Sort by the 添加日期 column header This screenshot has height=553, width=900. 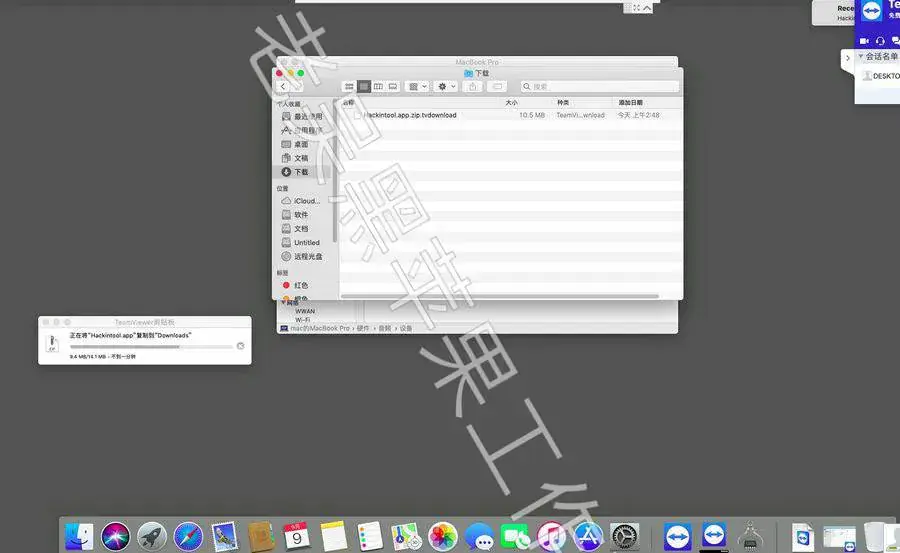pos(630,102)
